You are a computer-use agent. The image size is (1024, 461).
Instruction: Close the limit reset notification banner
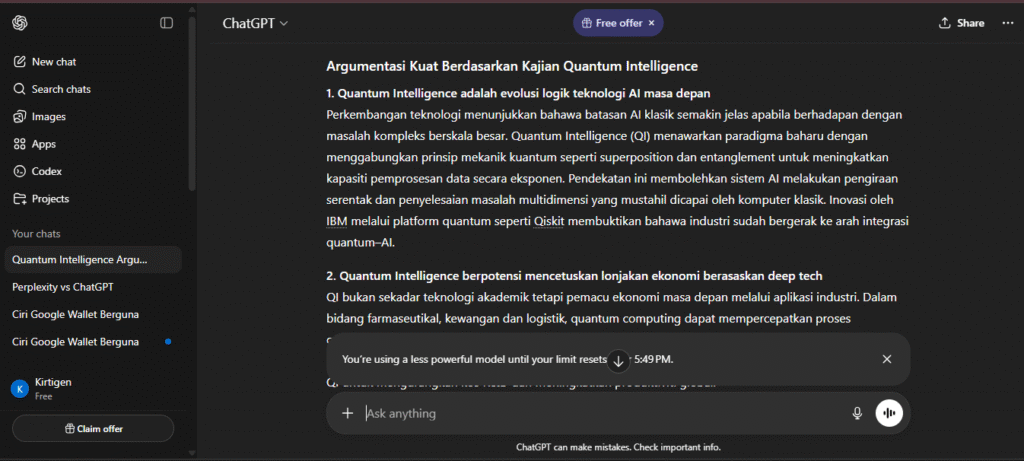[887, 359]
